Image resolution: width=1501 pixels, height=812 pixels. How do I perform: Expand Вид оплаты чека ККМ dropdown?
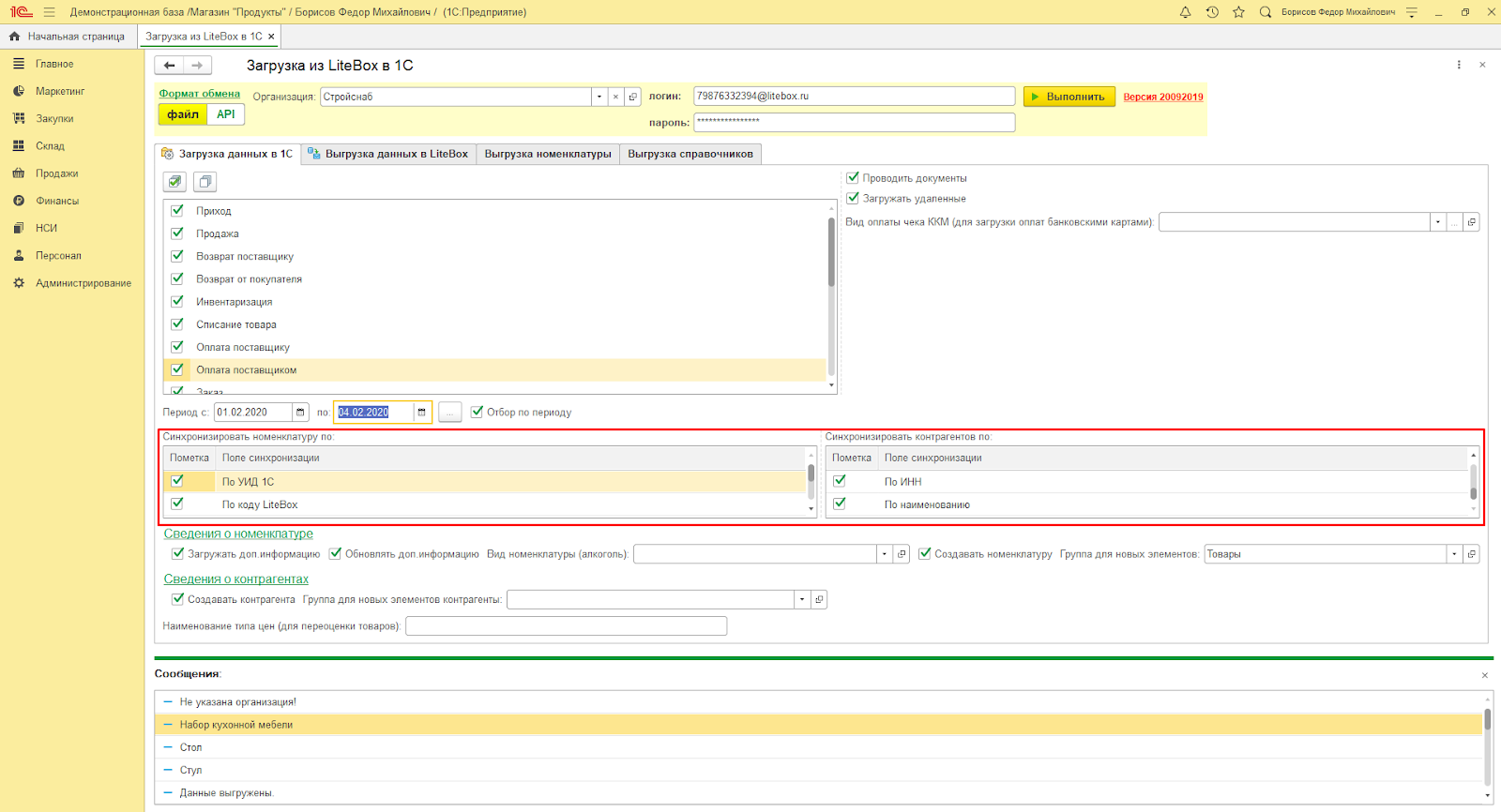[1438, 222]
